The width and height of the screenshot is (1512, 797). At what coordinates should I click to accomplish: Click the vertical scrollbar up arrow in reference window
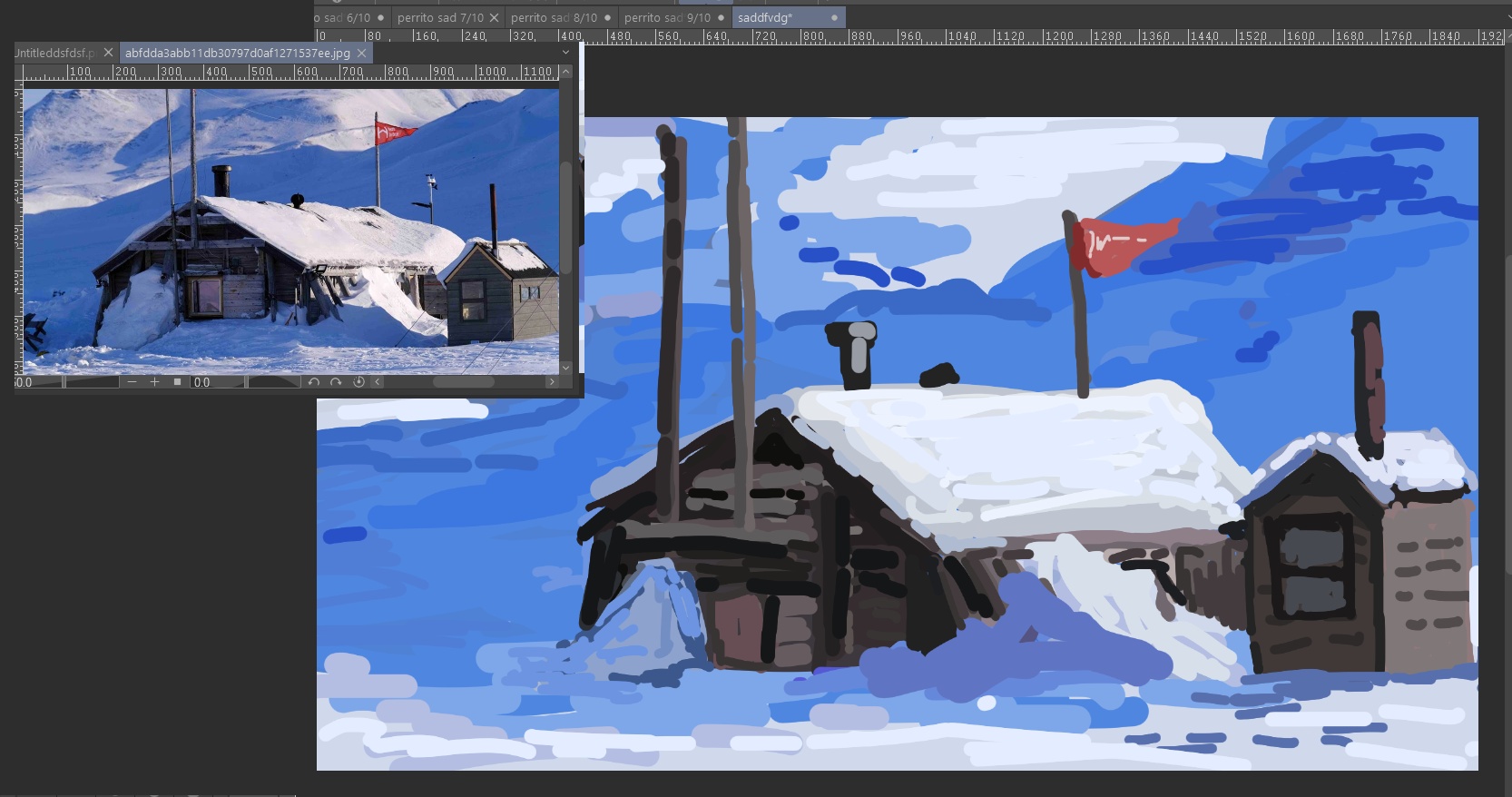click(566, 72)
